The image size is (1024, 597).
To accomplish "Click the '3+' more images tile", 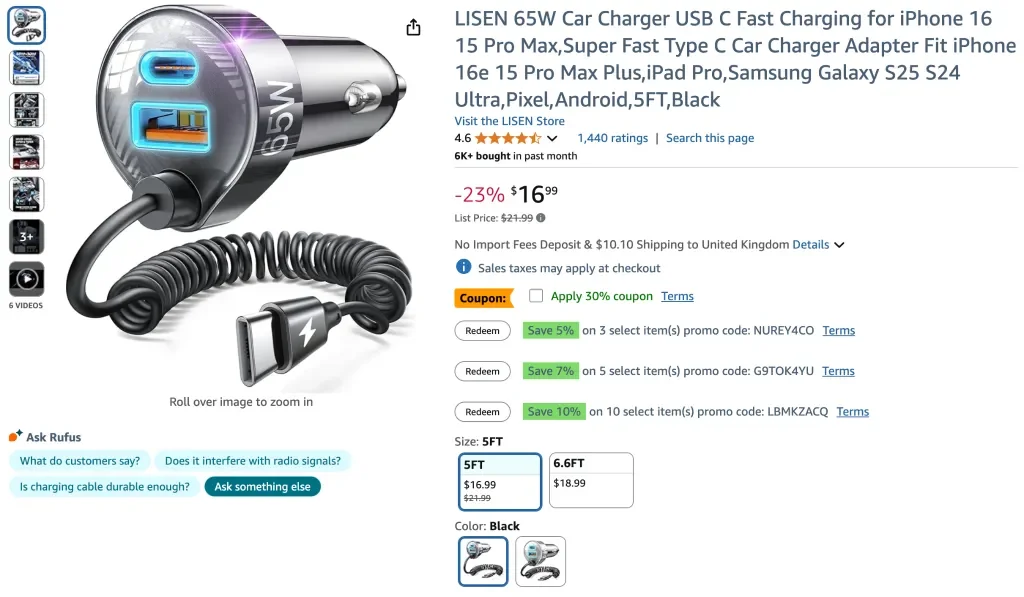I will [26, 236].
